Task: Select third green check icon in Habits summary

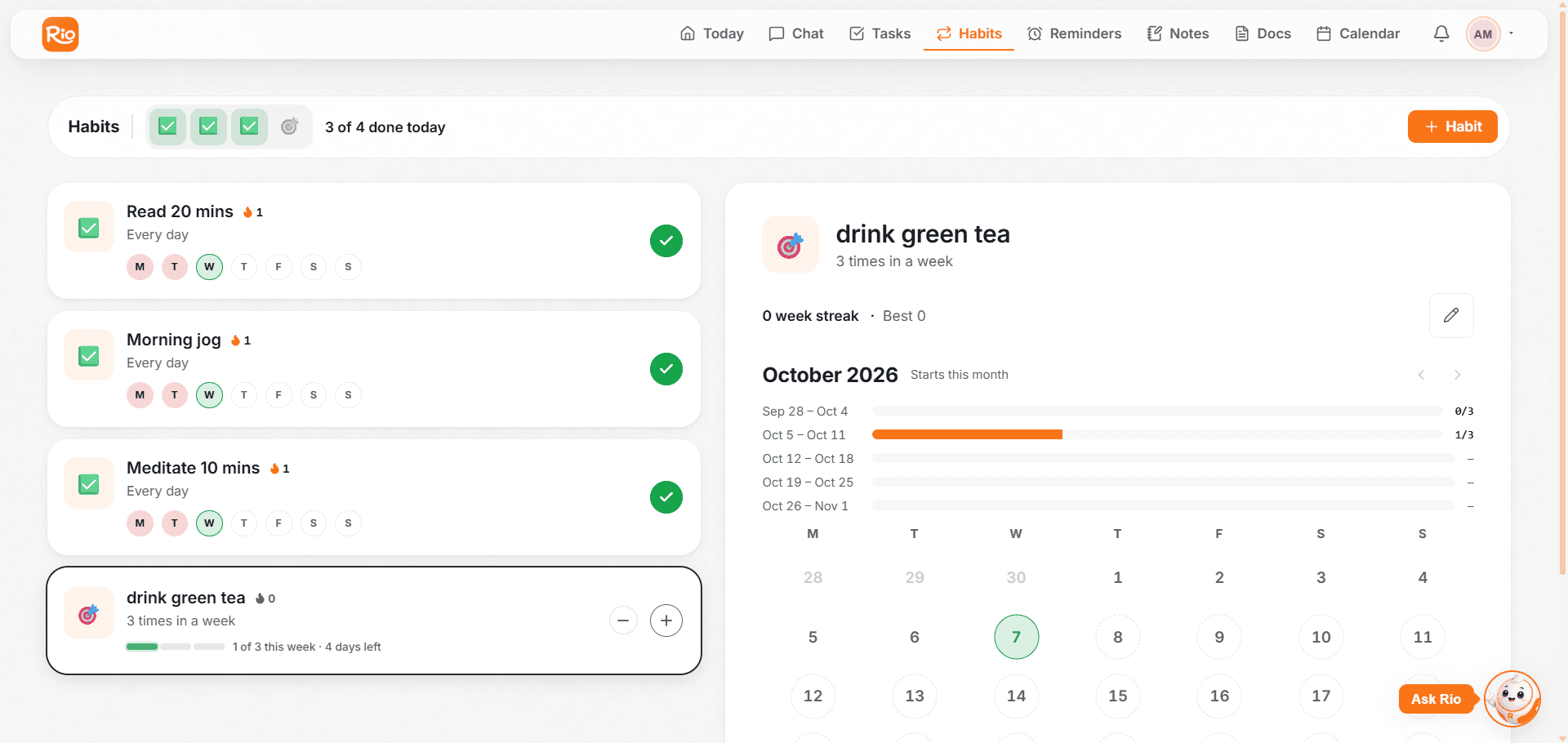Action: pos(249,127)
